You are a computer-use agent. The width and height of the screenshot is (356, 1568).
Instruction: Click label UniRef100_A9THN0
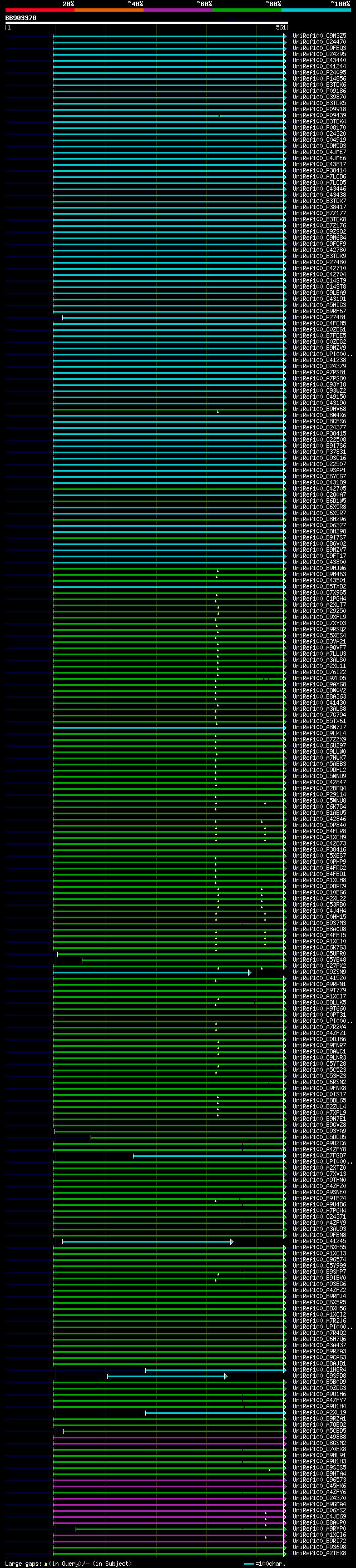[x=319, y=1180]
